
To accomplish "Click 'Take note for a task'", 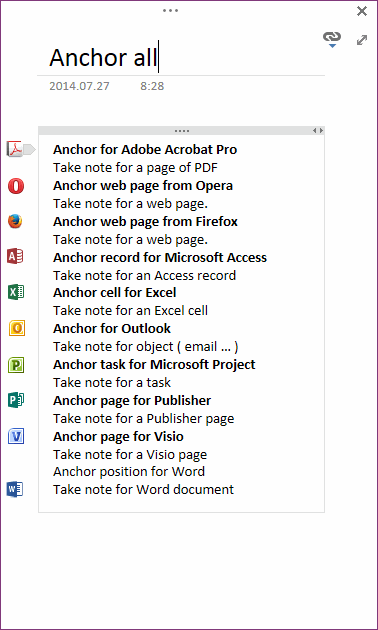I will pyautogui.click(x=112, y=382).
